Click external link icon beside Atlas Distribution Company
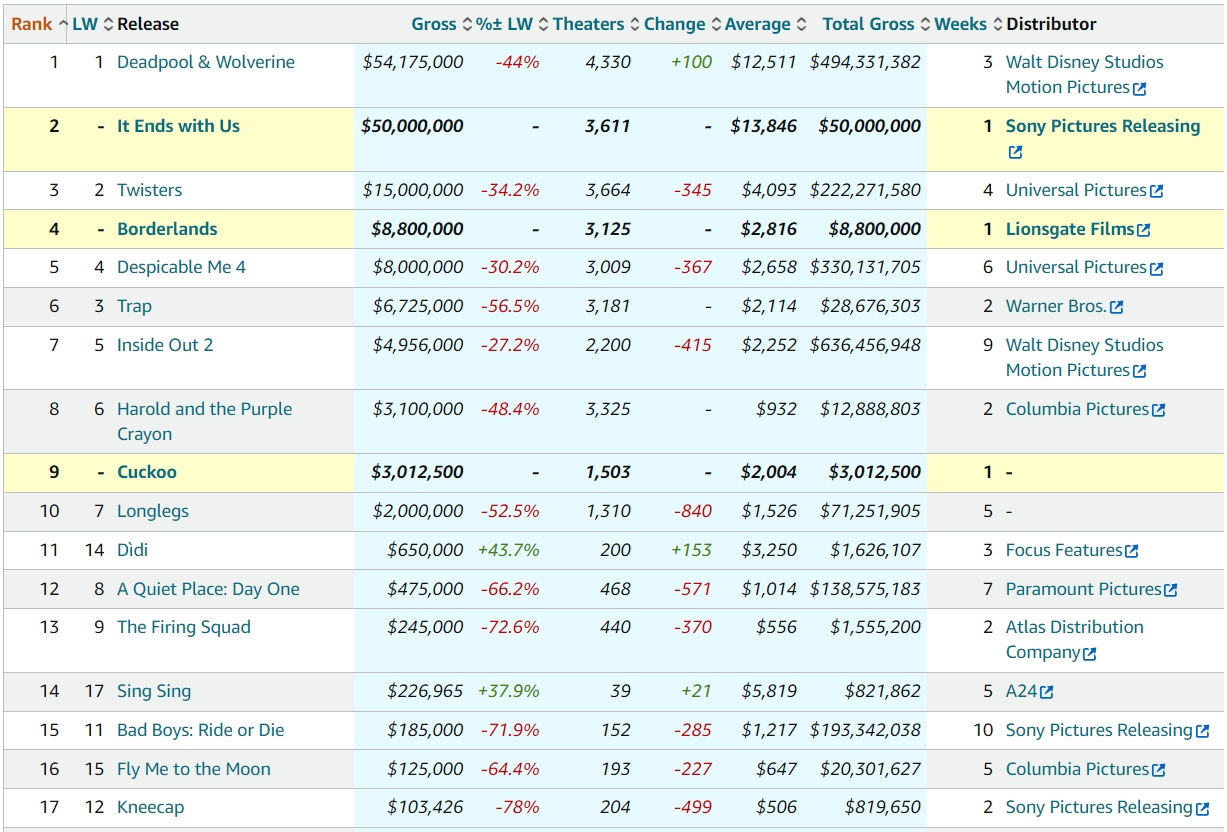This screenshot has width=1227, height=832. [1090, 654]
